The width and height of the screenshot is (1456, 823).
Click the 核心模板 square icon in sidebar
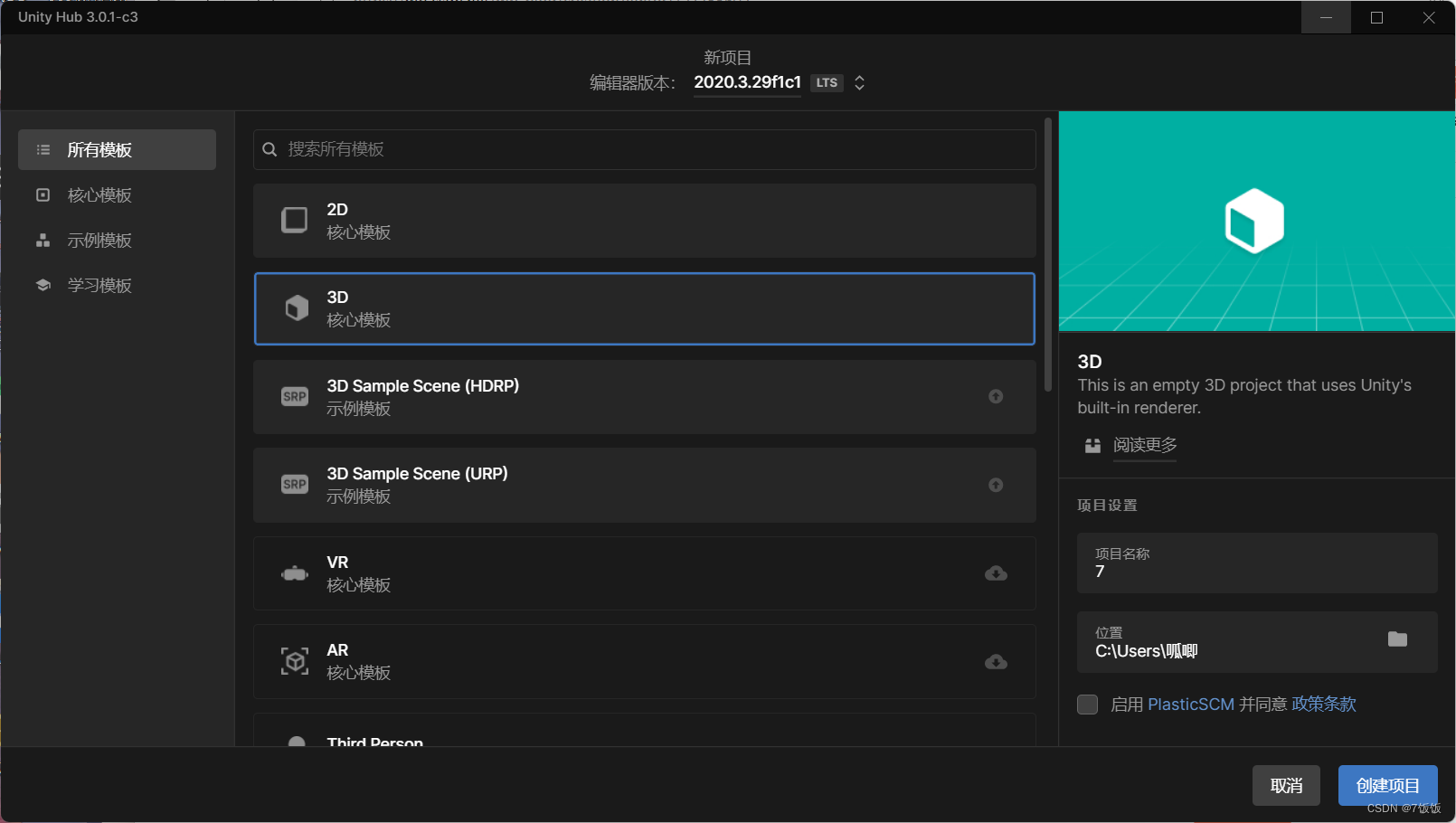(x=43, y=195)
